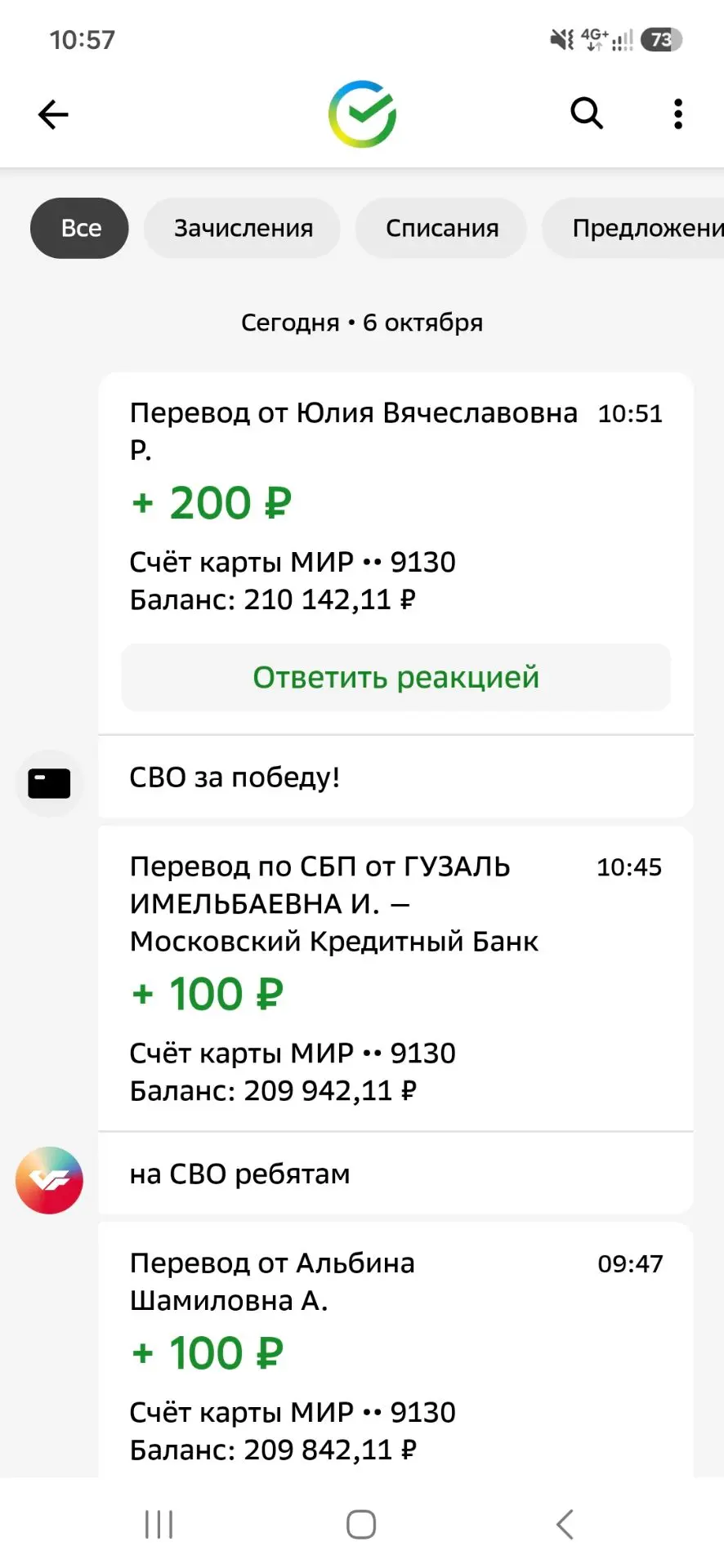Tap the Android back chevron at bottom
This screenshot has width=724, height=1568.
pos(565,1524)
